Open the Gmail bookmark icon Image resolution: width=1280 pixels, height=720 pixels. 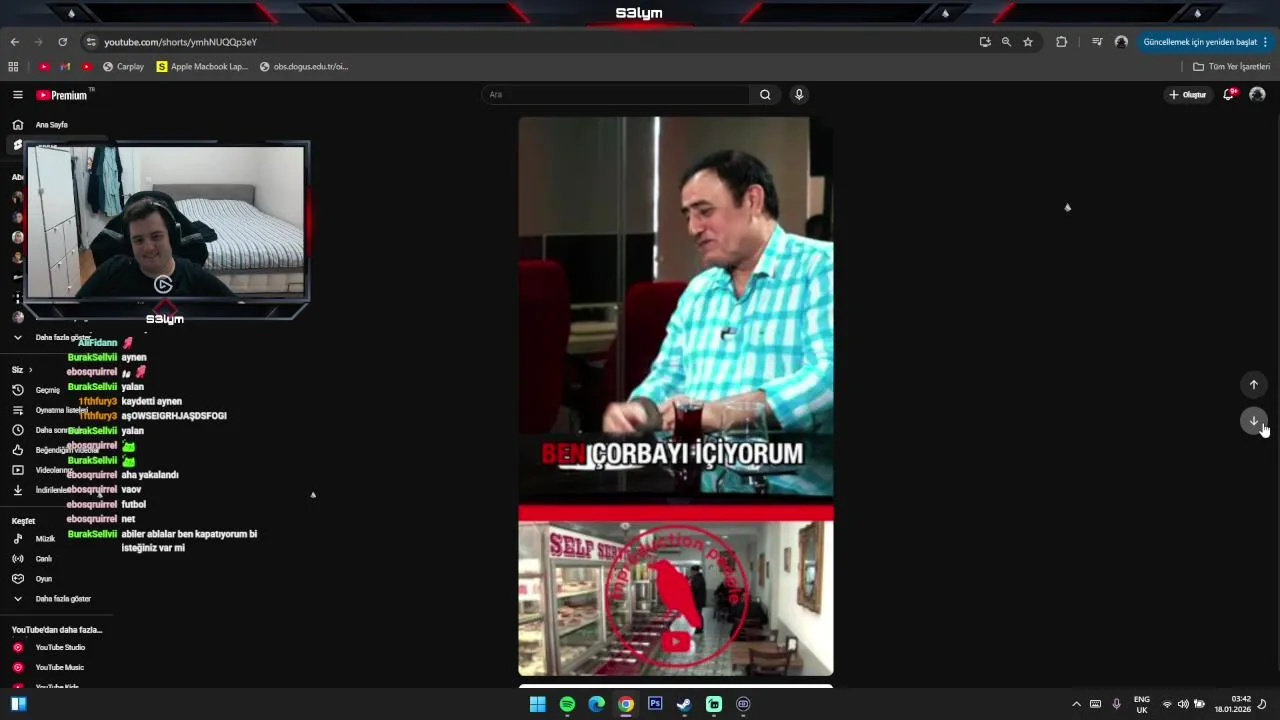click(65, 67)
